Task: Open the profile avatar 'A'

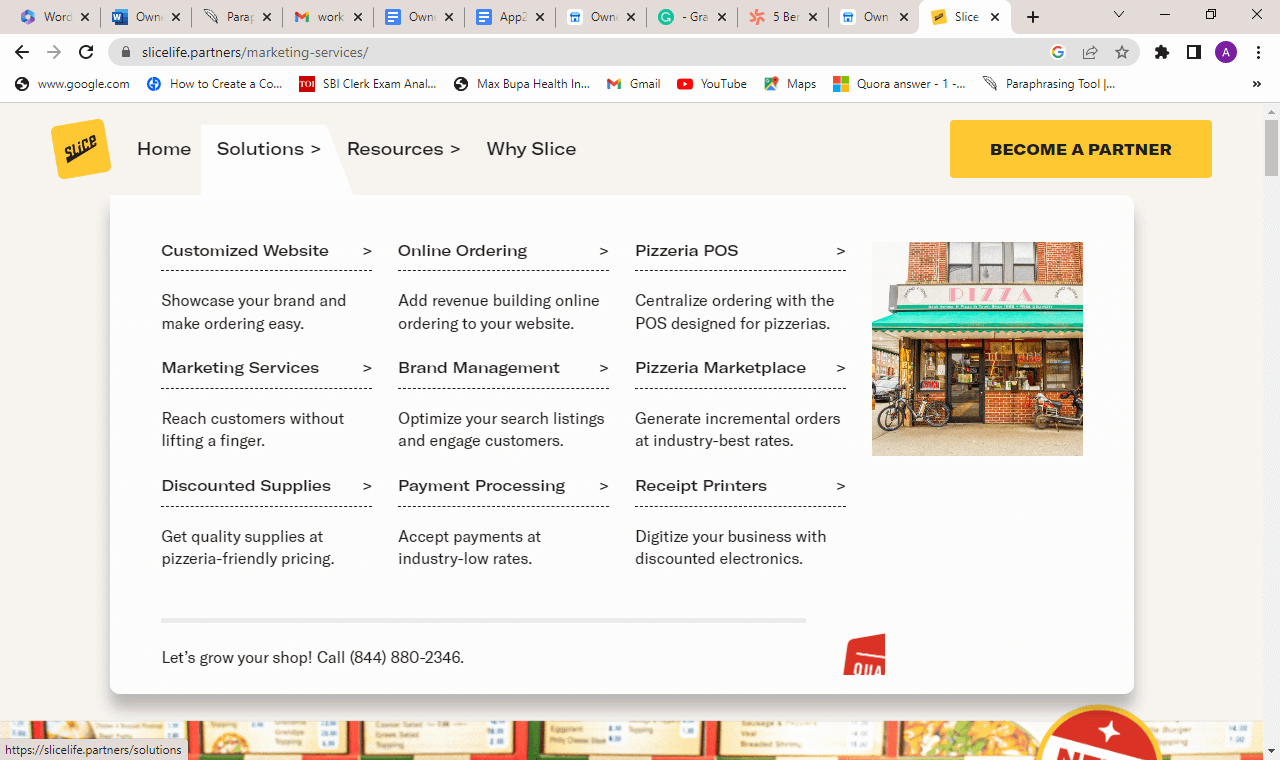Action: (1226, 52)
